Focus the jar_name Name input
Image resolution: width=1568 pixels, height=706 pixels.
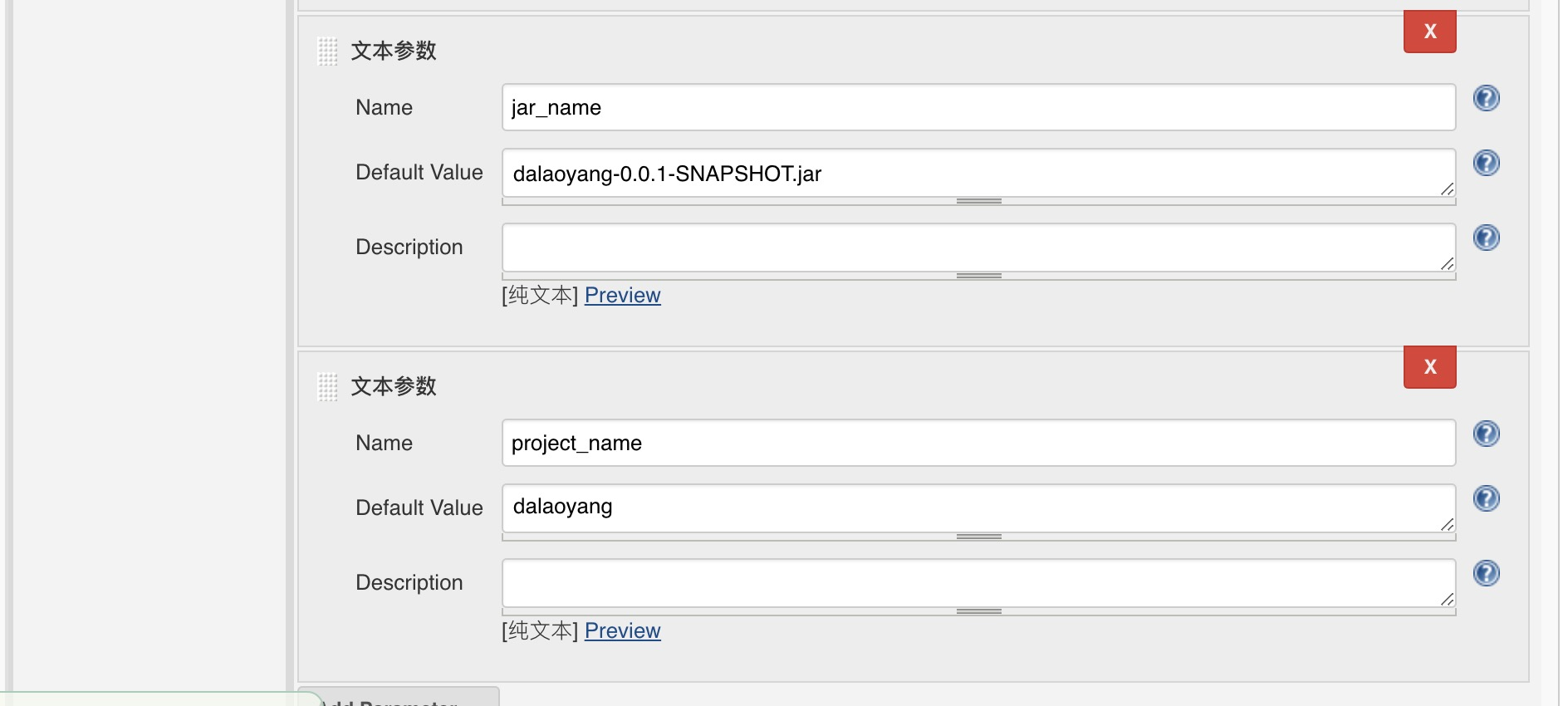click(x=978, y=107)
